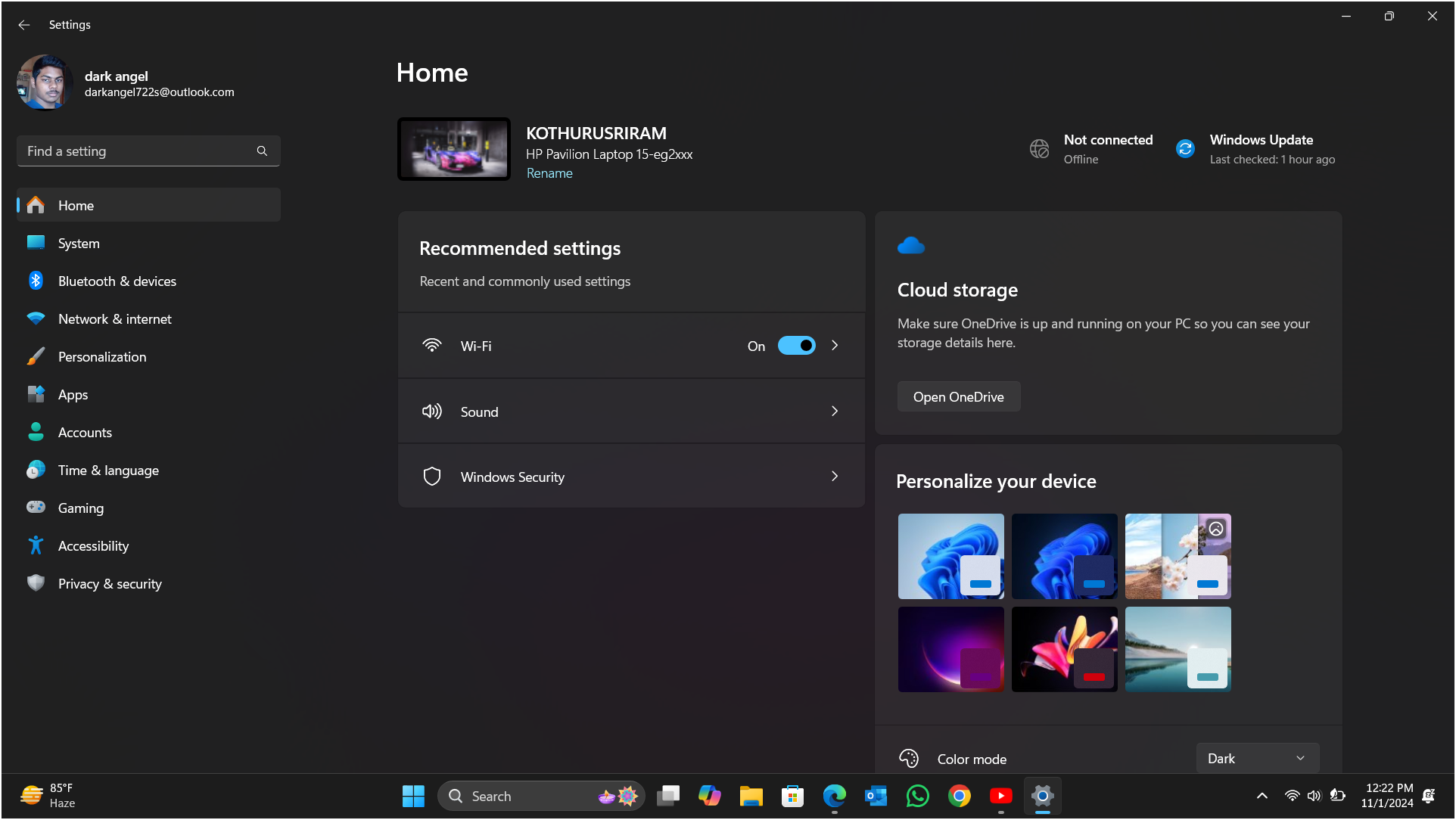Screen dimensions: 1456x820
Task: Open Accounts settings
Action: (85, 432)
